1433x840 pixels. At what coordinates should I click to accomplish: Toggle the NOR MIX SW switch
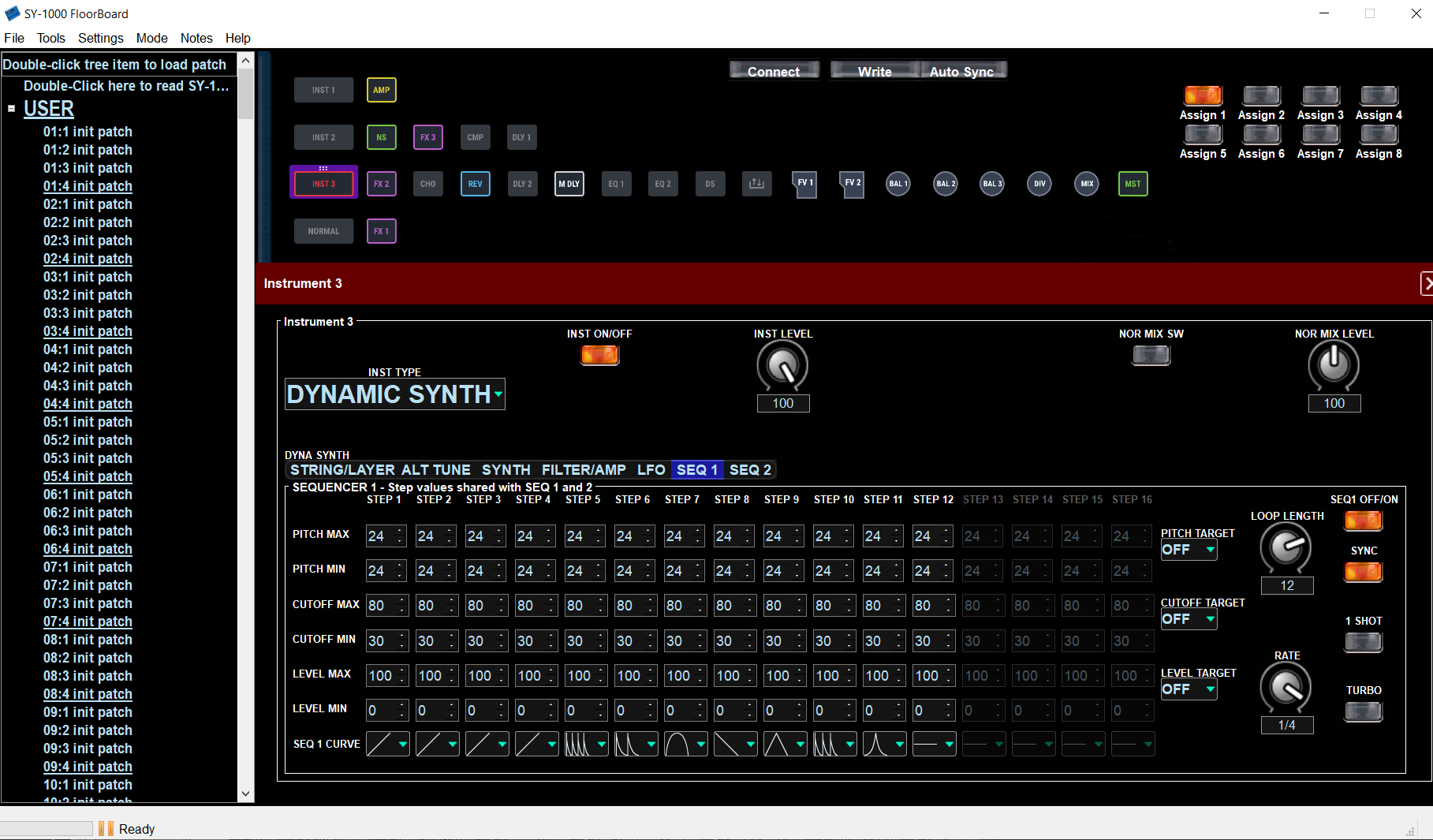coord(1151,355)
